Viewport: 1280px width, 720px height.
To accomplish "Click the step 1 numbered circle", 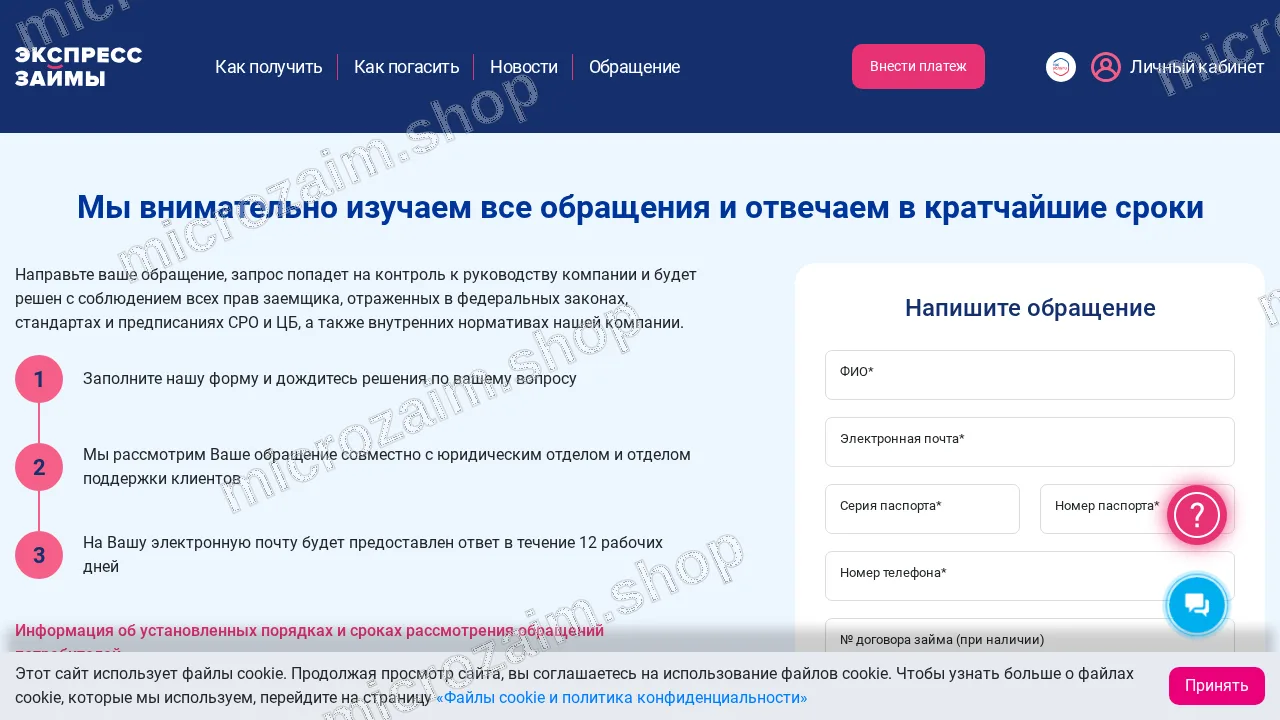I will click(39, 379).
